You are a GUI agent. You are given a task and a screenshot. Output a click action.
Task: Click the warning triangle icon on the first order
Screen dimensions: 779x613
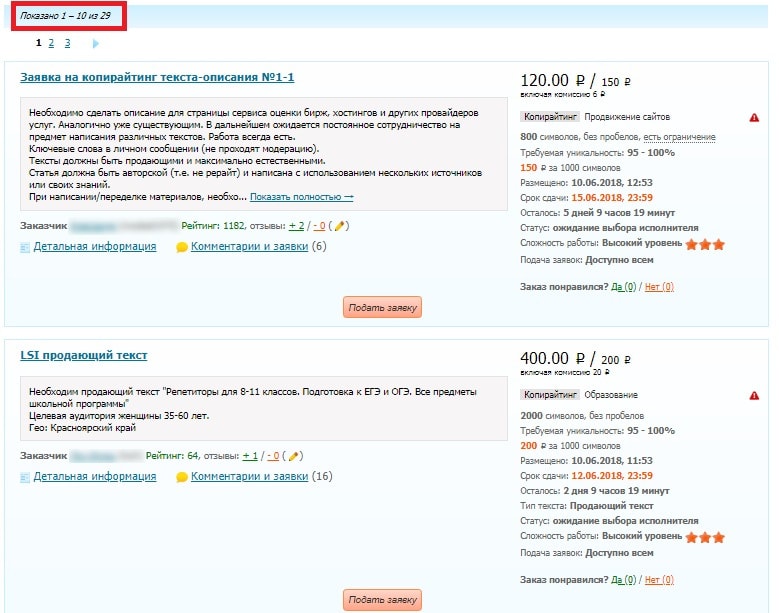click(754, 118)
